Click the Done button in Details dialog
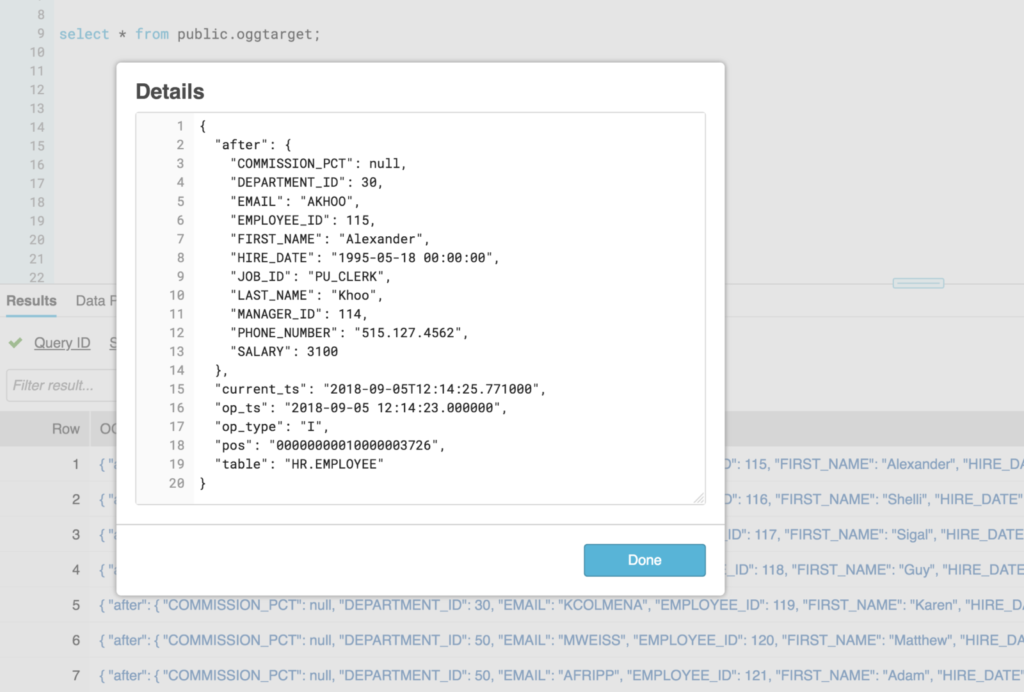Image resolution: width=1024 pixels, height=692 pixels. 644,560
